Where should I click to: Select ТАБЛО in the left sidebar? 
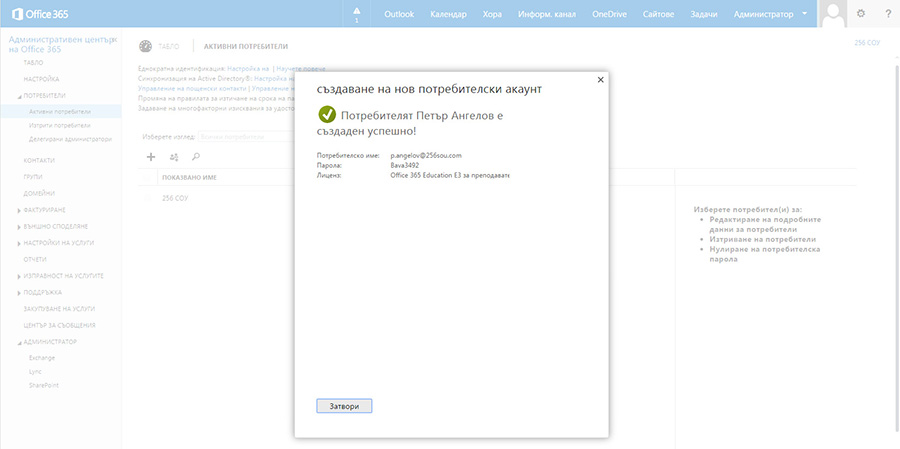click(x=33, y=62)
